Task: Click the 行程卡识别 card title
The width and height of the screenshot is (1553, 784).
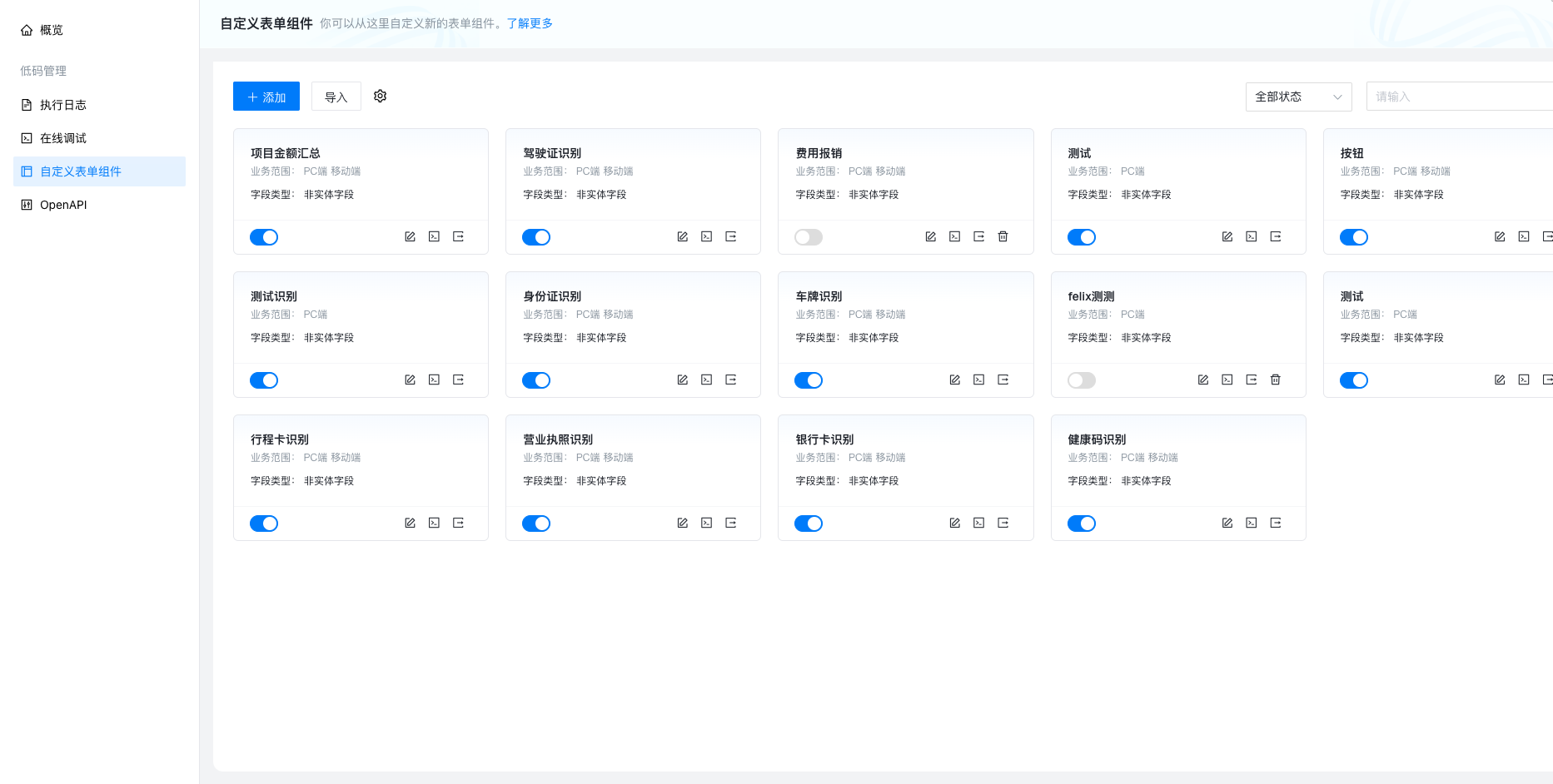Action: tap(280, 439)
